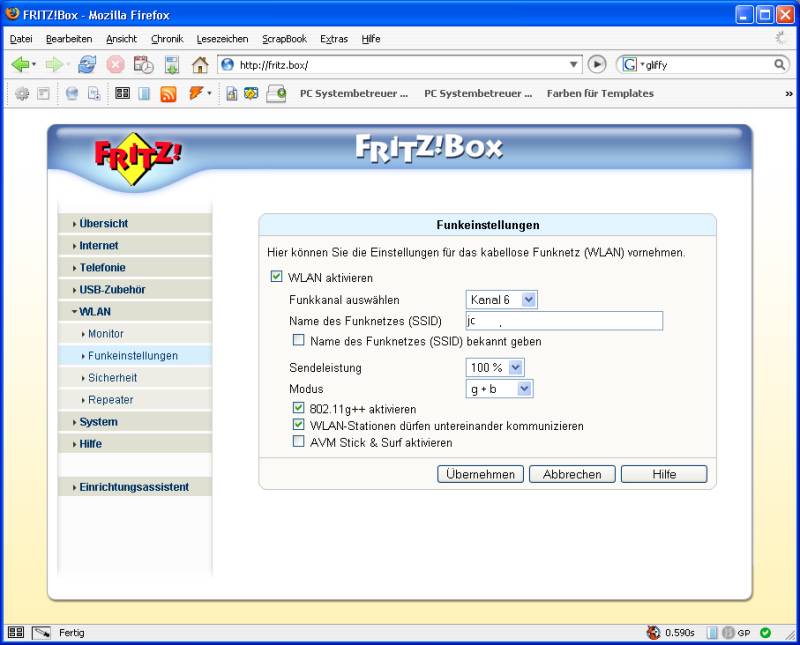Open the Ansicht menu

[x=121, y=39]
